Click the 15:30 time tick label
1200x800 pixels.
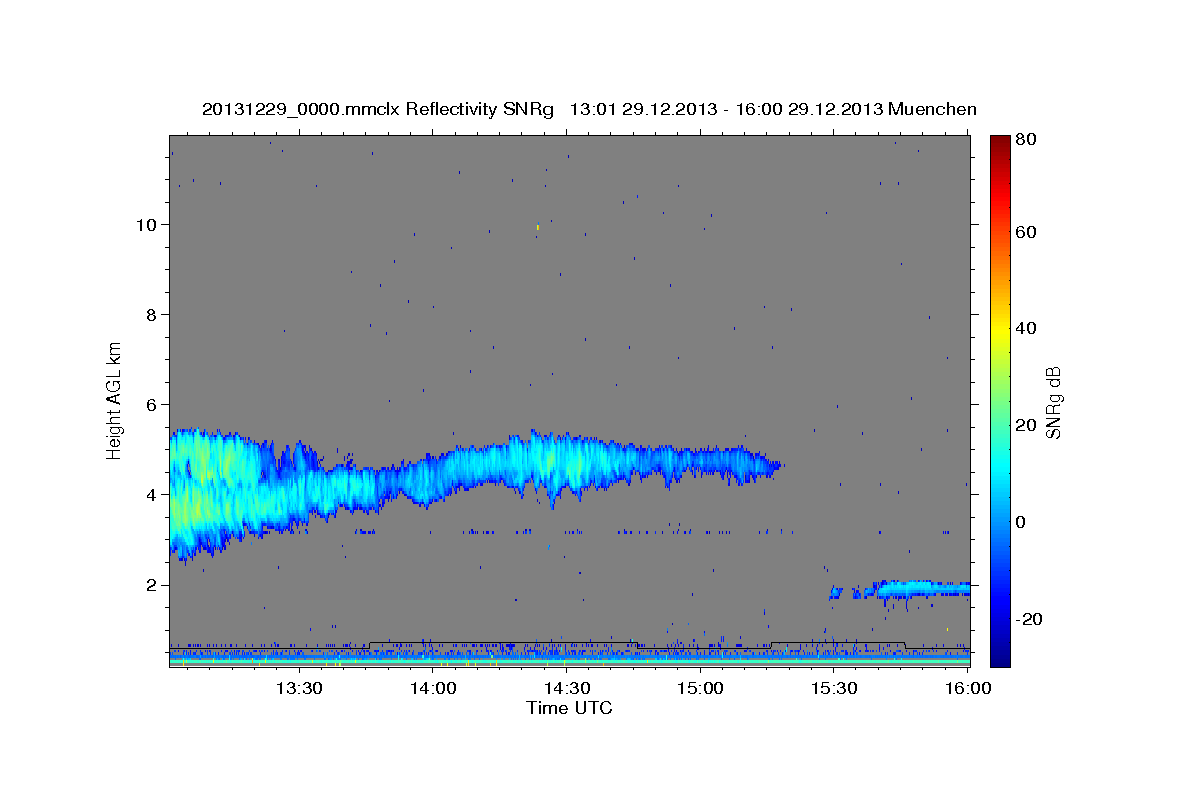tap(834, 688)
